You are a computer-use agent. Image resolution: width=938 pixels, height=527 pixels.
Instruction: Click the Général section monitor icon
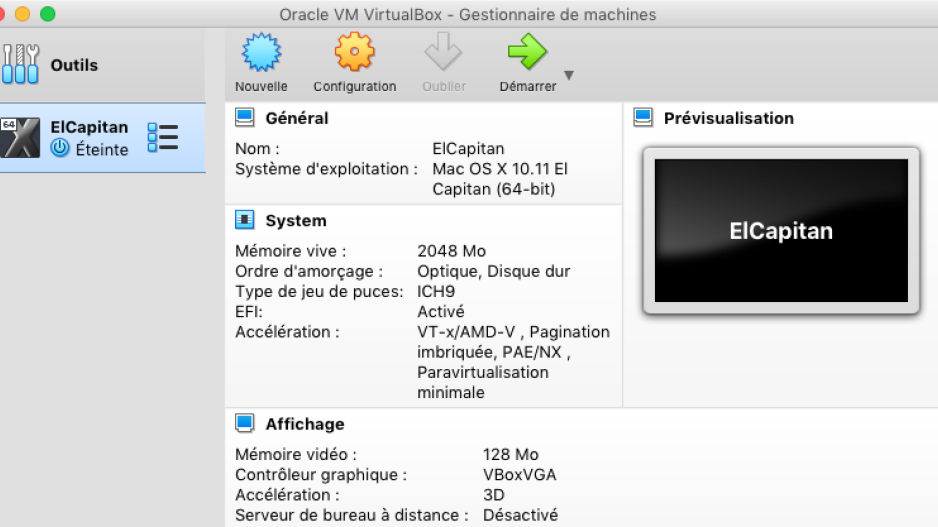click(x=245, y=118)
